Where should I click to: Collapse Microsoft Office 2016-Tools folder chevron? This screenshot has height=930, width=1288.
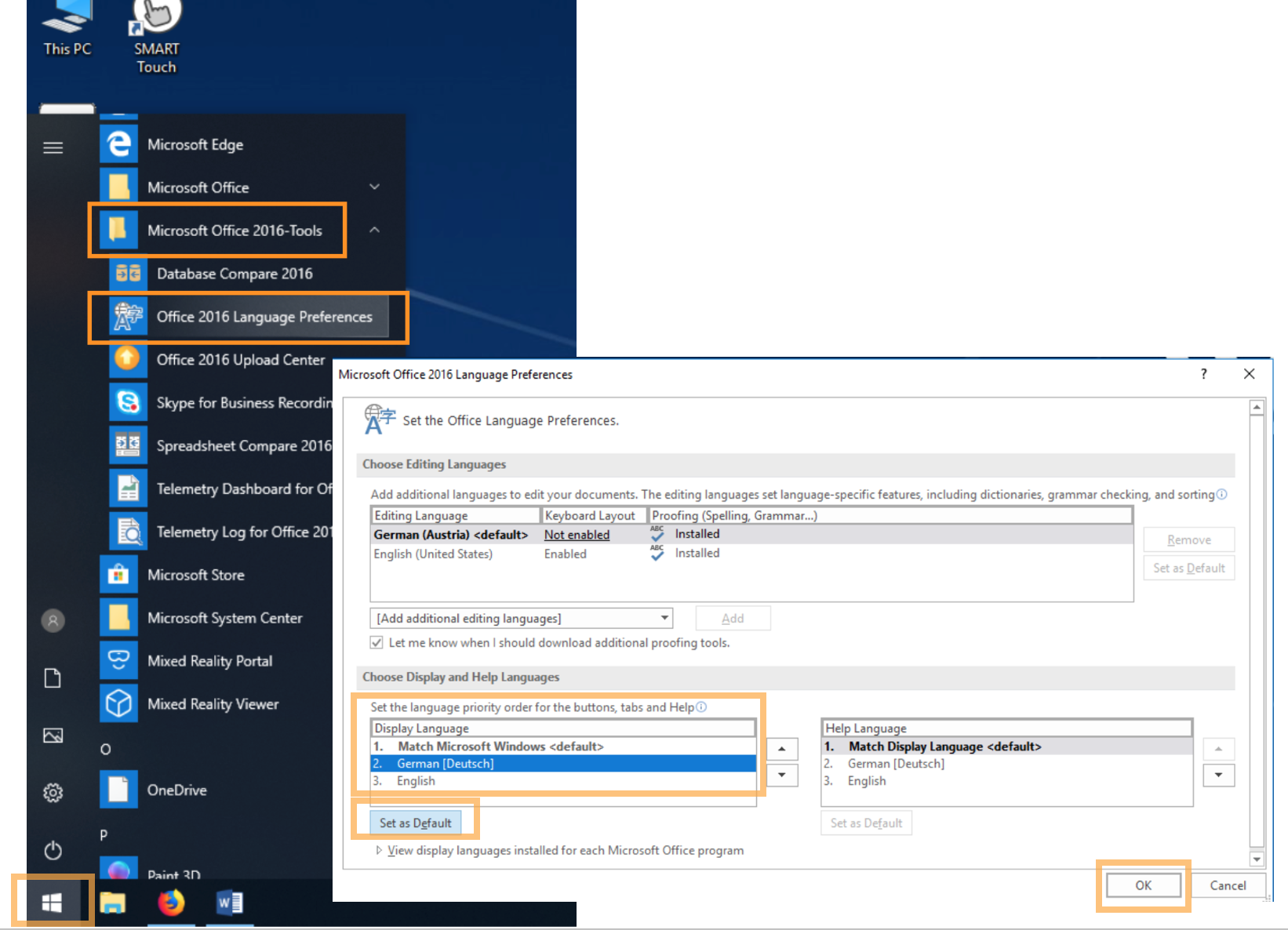click(x=374, y=230)
